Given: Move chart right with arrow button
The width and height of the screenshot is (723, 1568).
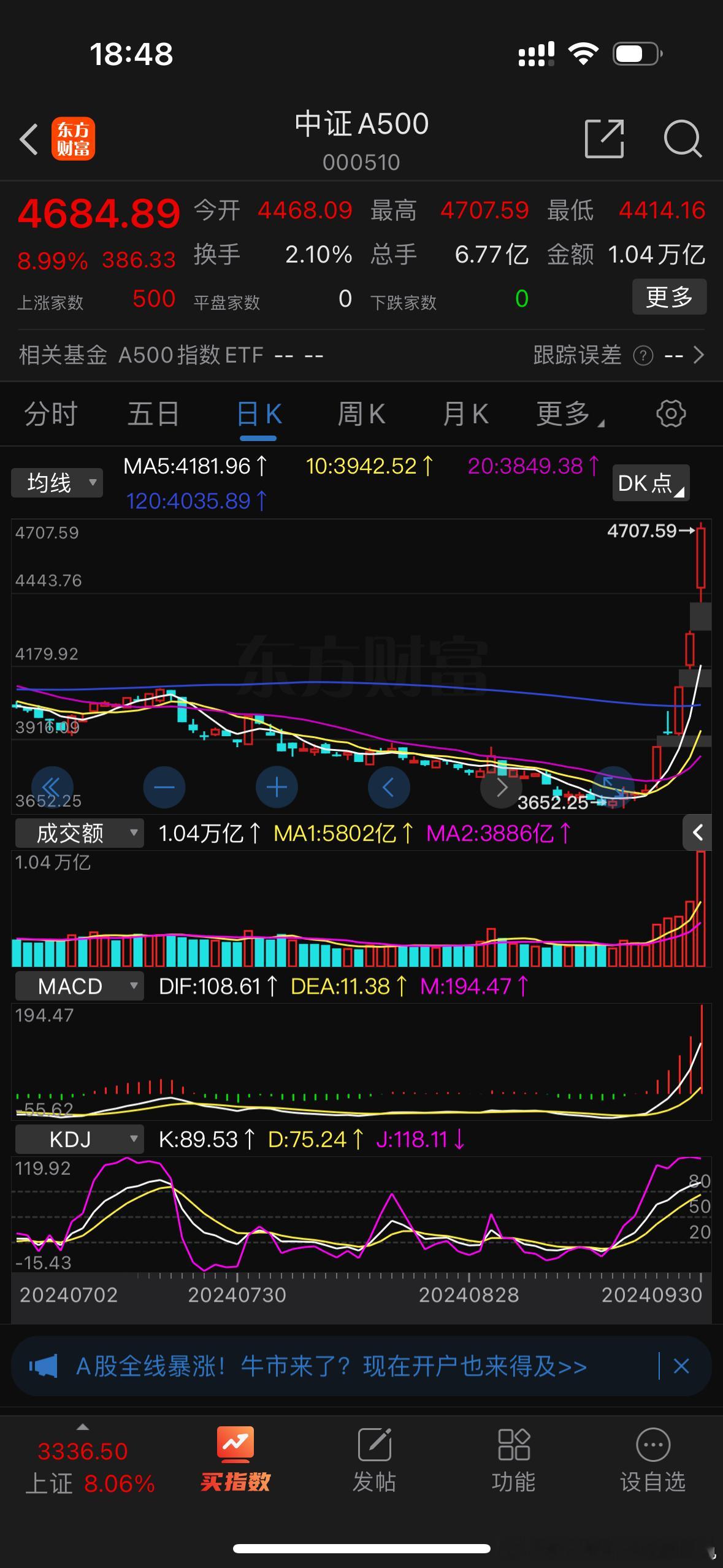Looking at the screenshot, I should (x=501, y=787).
